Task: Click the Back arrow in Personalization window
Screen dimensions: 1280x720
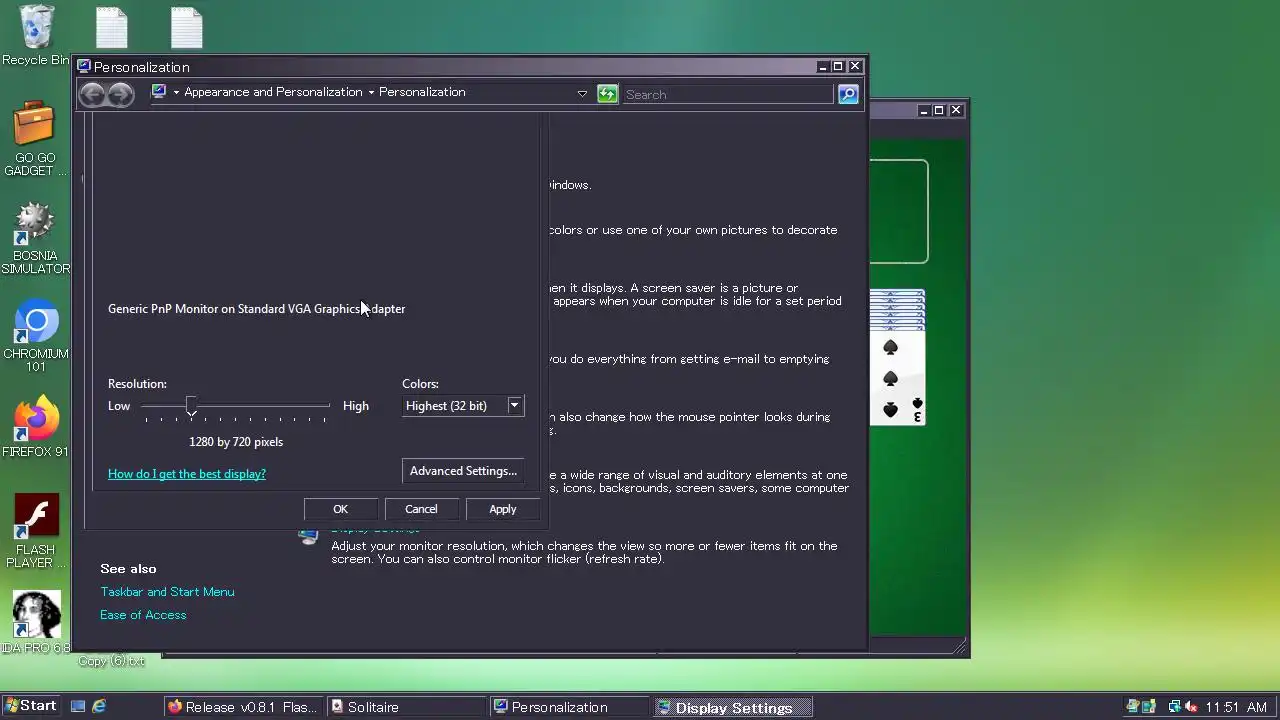Action: pos(93,94)
